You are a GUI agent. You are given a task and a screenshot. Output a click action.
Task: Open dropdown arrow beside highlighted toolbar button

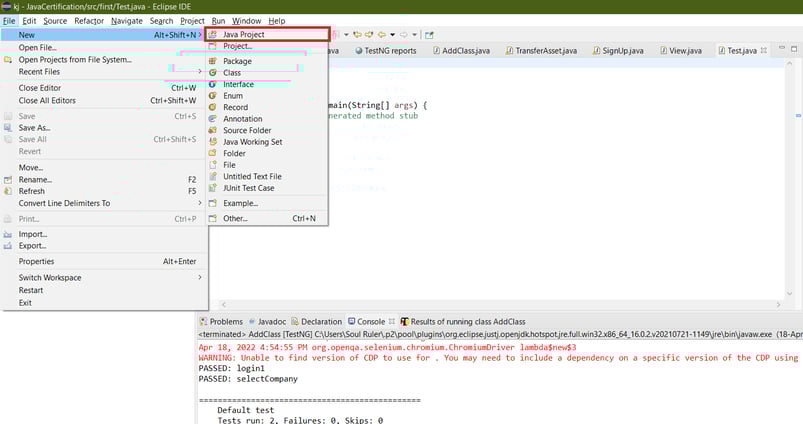pos(346,35)
